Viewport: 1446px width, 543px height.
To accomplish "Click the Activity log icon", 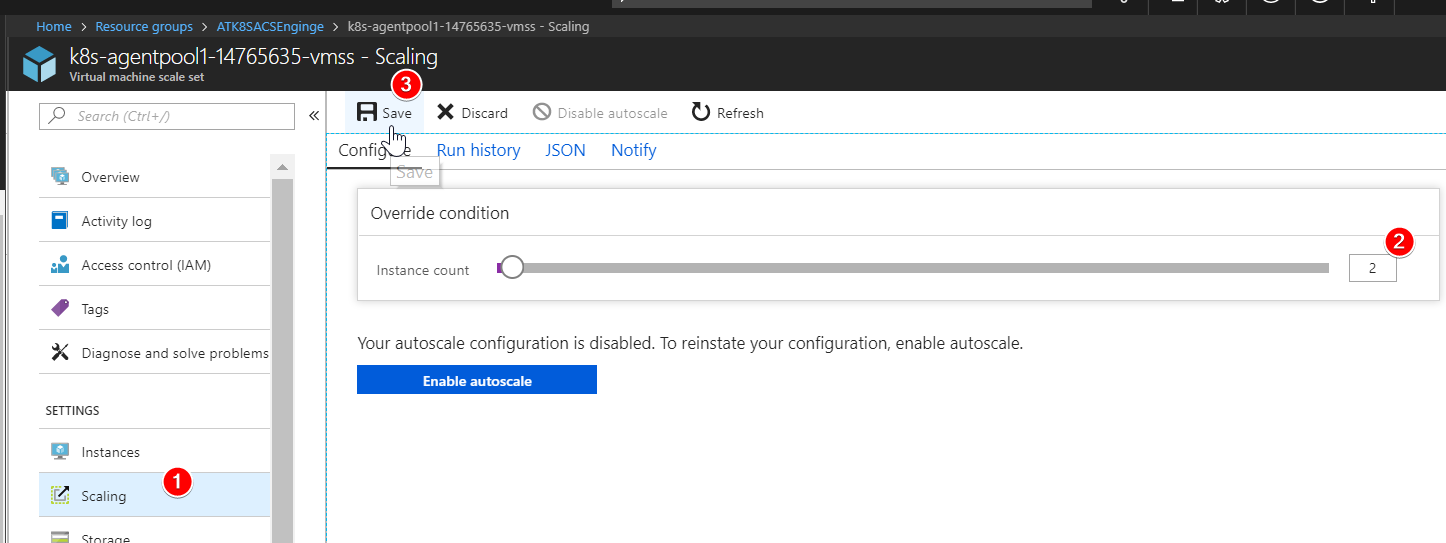I will click(x=60, y=221).
